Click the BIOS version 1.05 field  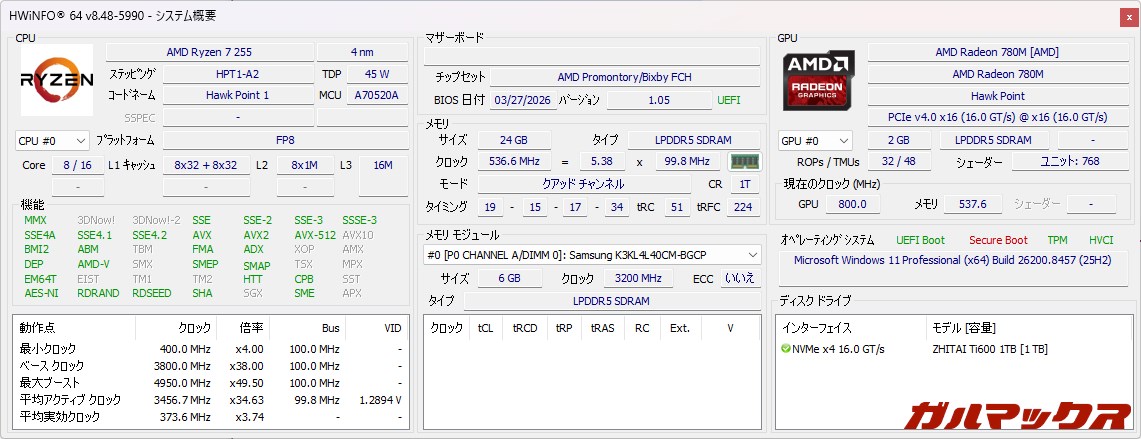point(659,100)
